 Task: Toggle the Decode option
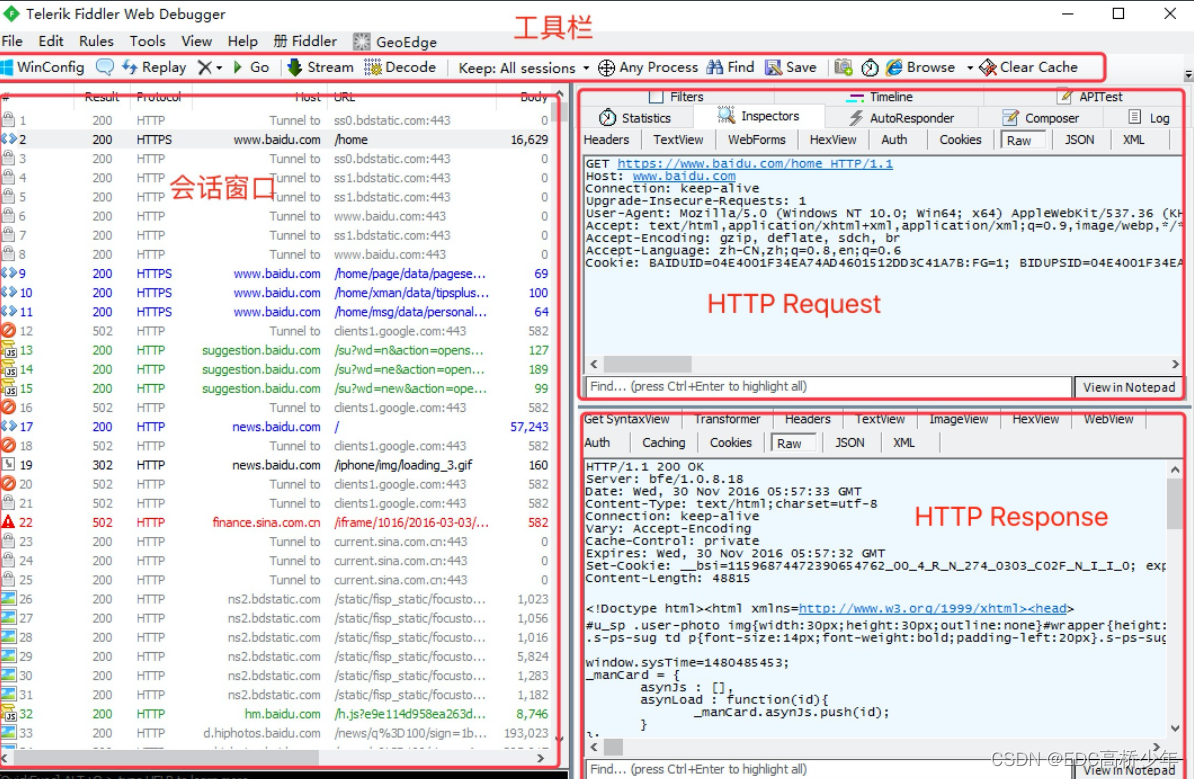(x=400, y=67)
